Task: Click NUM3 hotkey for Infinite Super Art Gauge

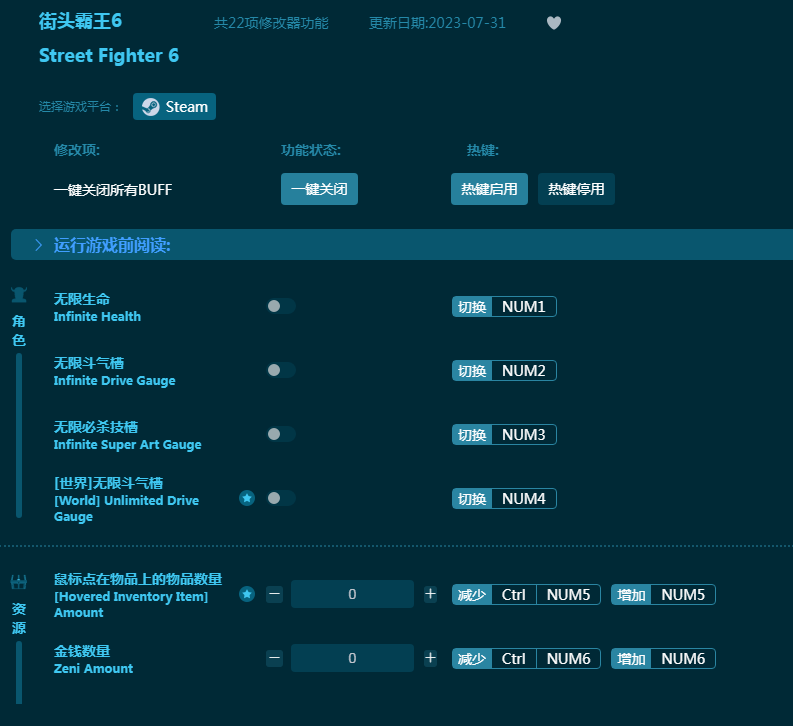Action: (x=504, y=434)
